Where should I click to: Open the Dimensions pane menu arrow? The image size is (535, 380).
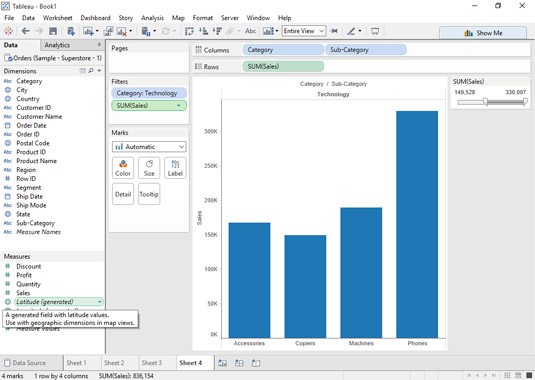(x=99, y=71)
